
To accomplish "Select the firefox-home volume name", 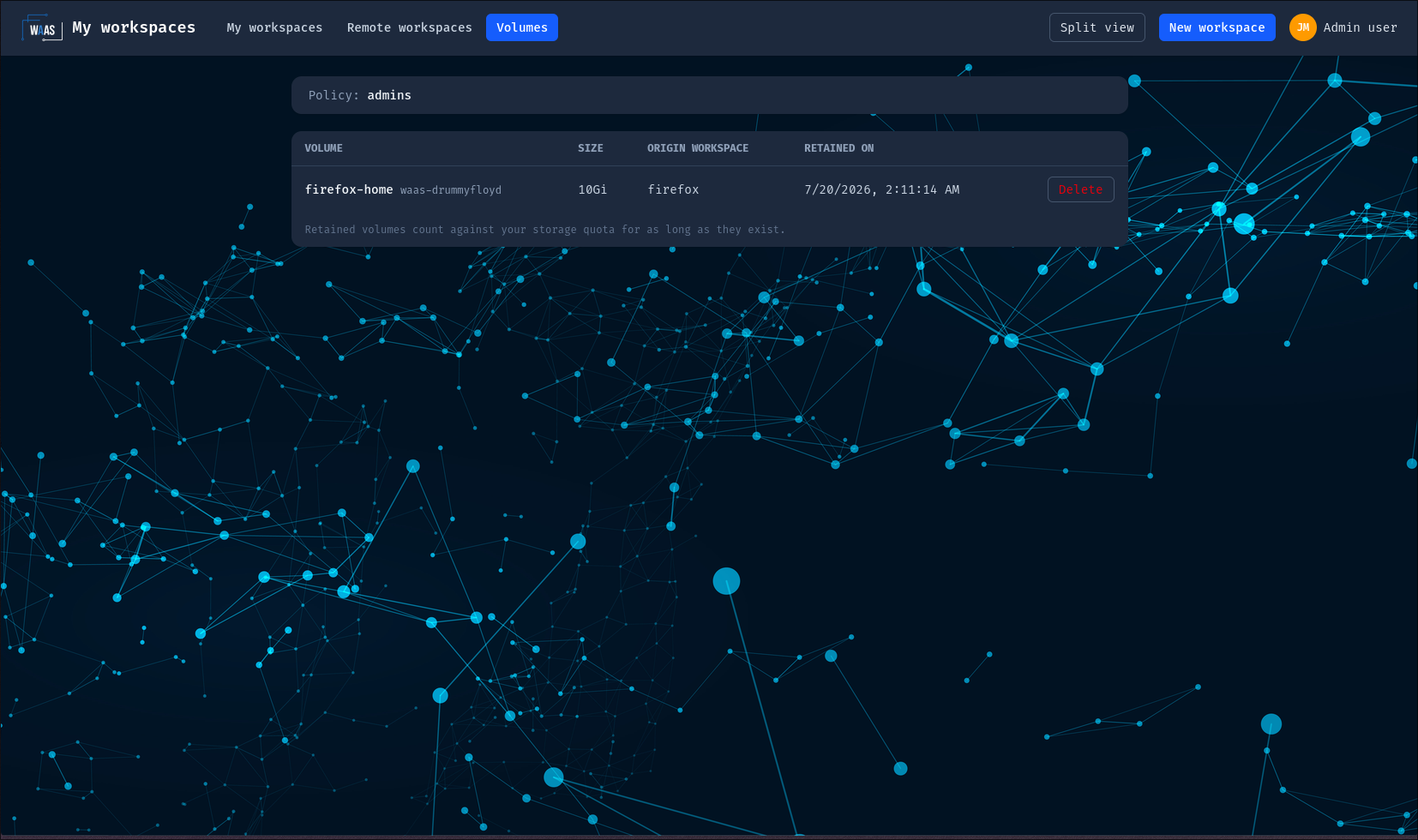I will [349, 189].
